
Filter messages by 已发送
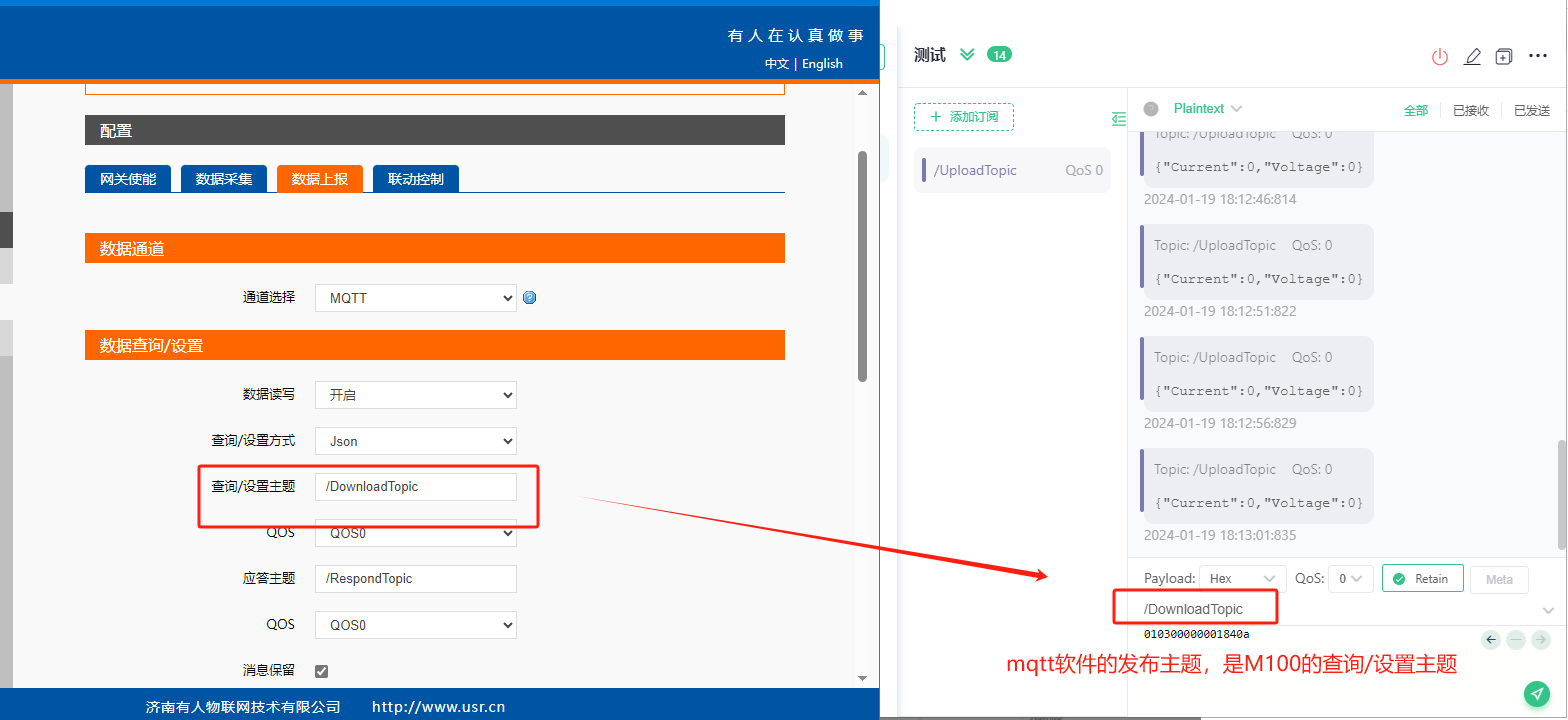[1532, 110]
